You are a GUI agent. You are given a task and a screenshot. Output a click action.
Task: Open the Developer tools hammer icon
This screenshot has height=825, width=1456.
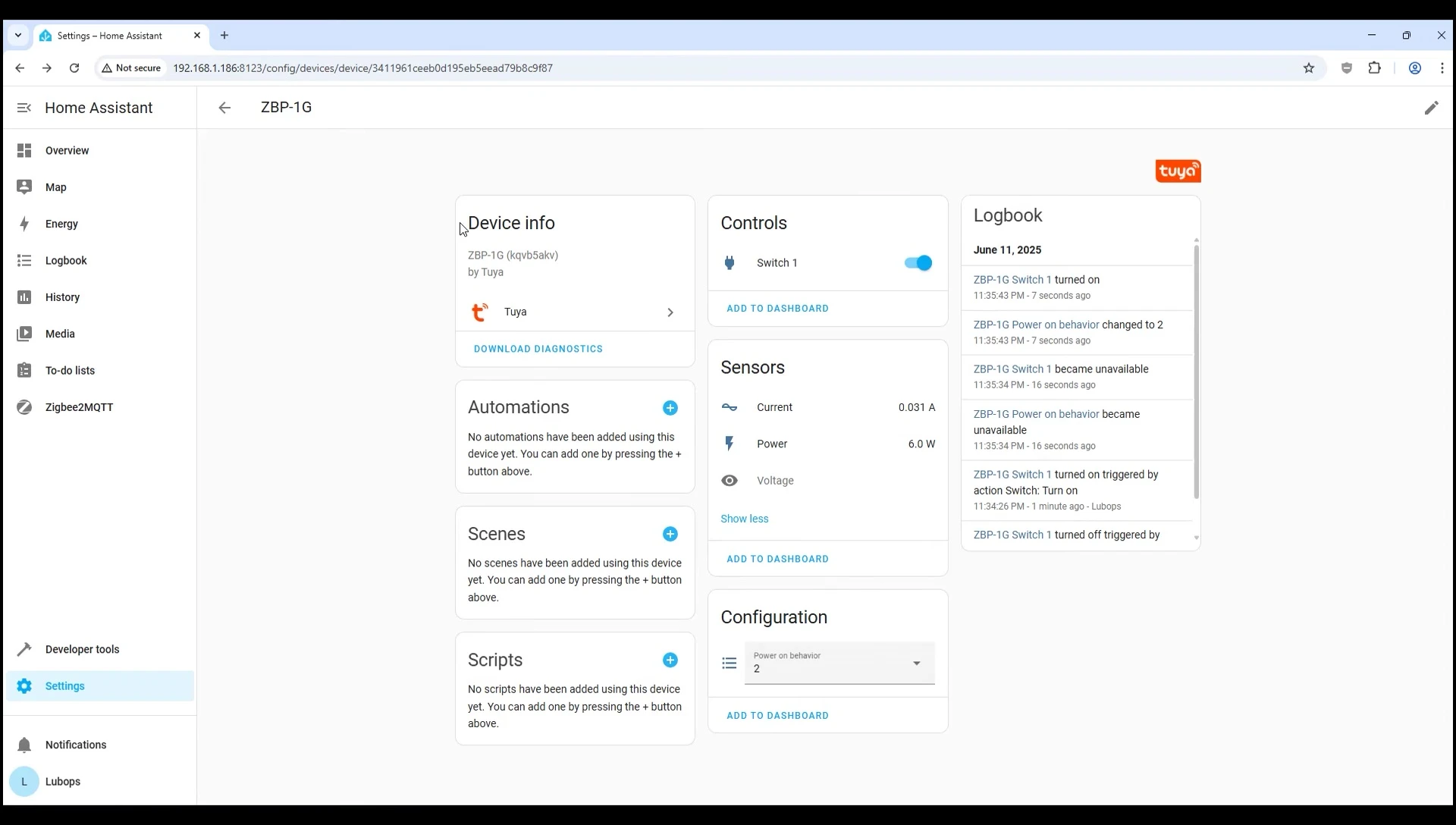click(24, 649)
